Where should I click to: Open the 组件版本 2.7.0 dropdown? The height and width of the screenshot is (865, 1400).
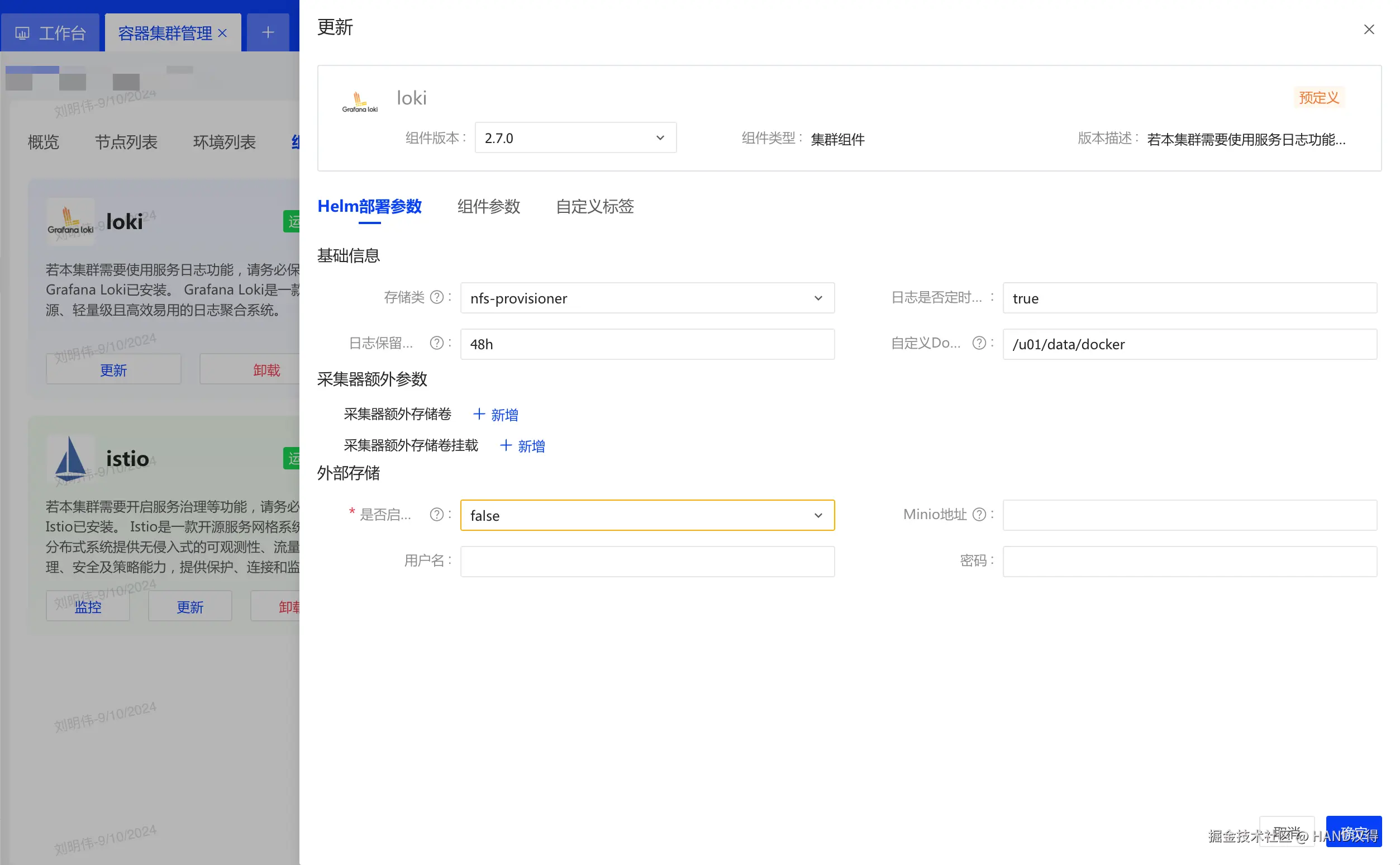click(575, 138)
